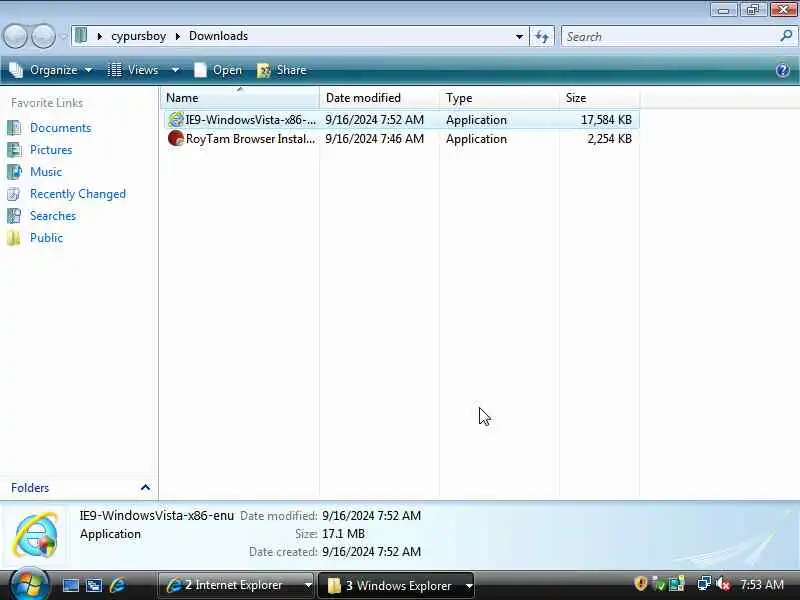Open Help with the question mark icon
Image resolution: width=800 pixels, height=600 pixels.
783,70
